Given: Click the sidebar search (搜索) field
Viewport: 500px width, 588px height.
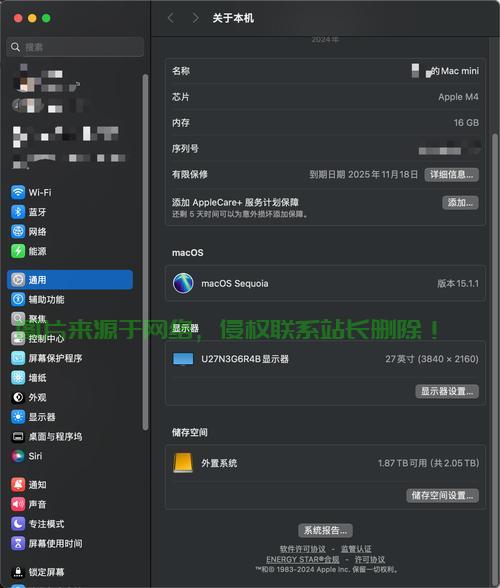Looking at the screenshot, I should 75,47.
